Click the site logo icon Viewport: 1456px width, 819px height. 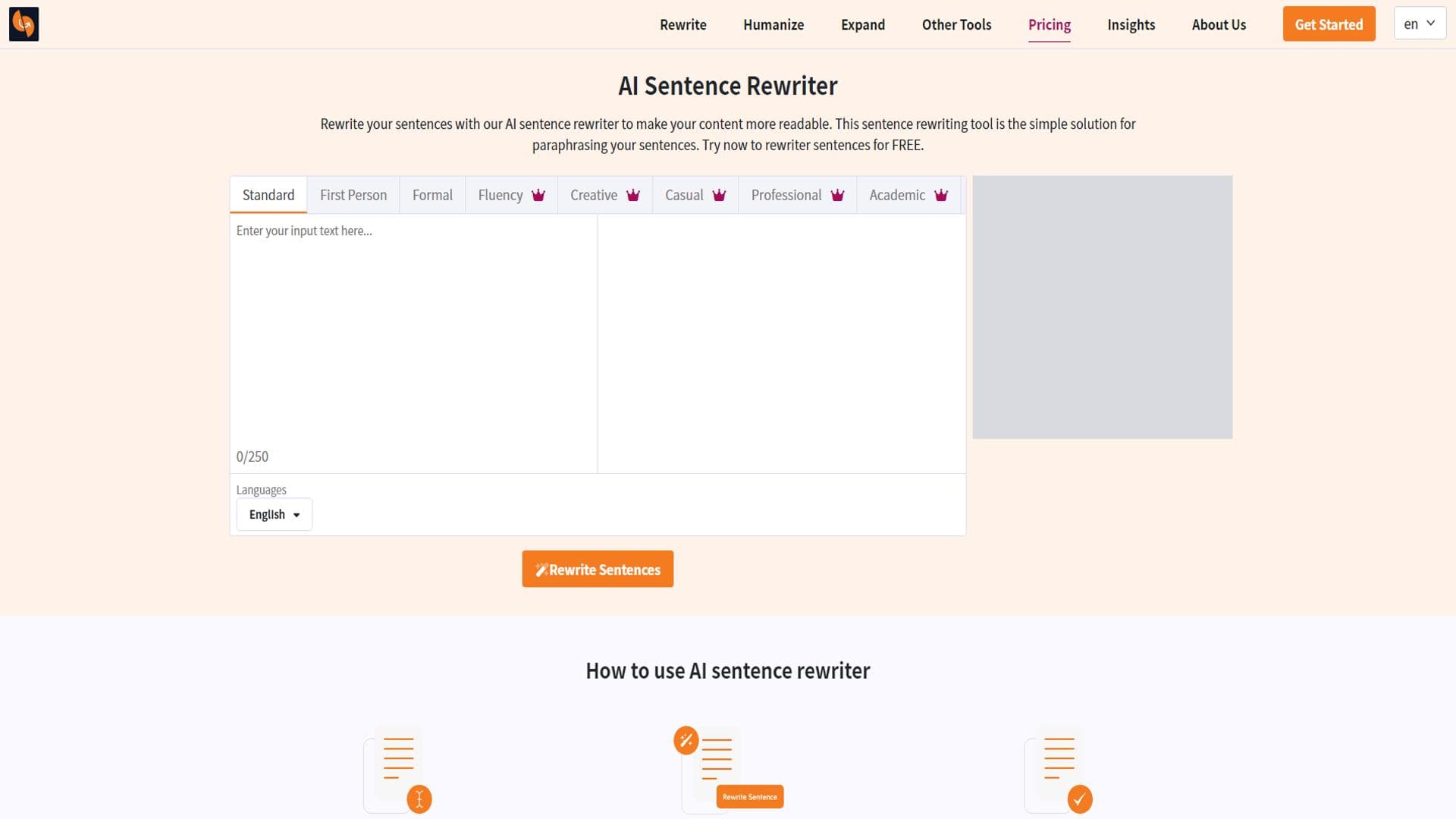pyautogui.click(x=24, y=24)
